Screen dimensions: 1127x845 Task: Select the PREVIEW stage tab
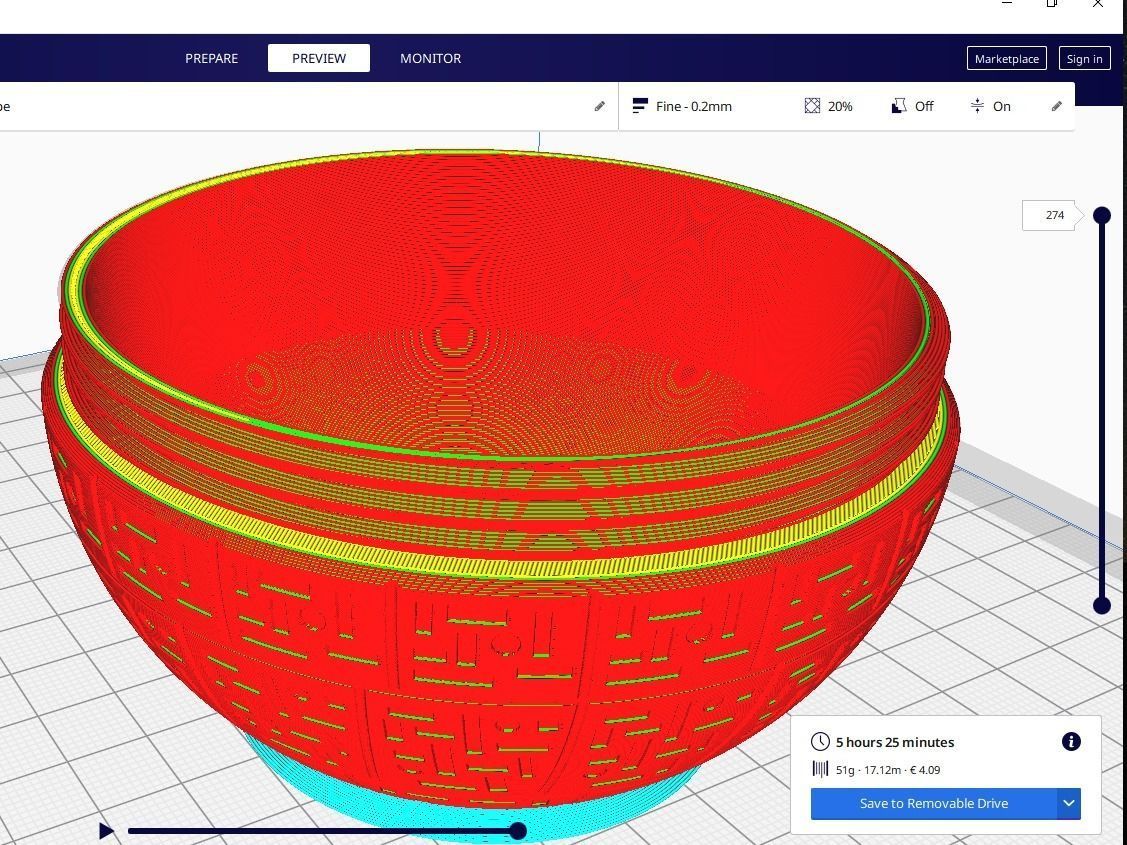319,58
